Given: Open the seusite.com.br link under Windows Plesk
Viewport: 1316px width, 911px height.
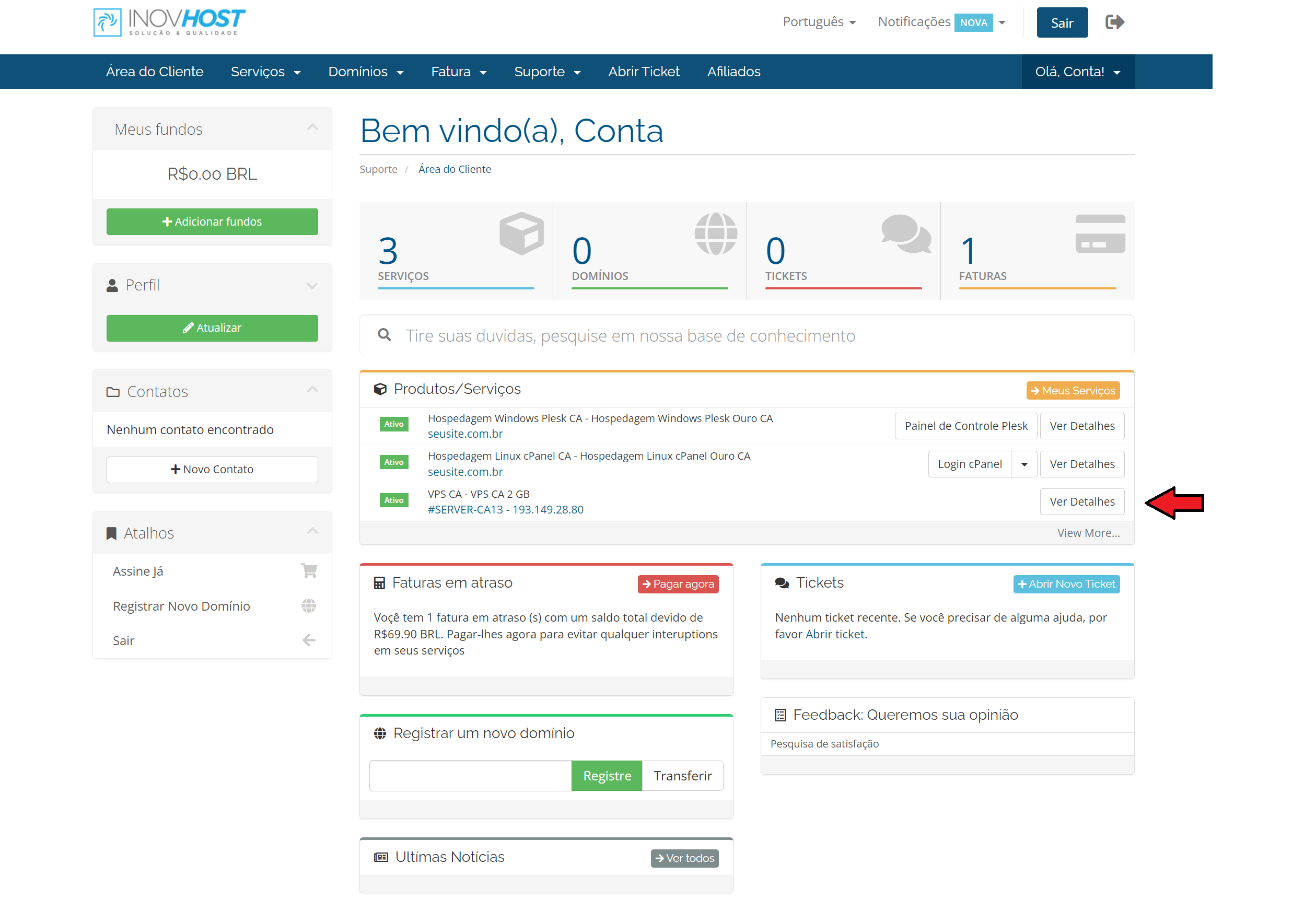Looking at the screenshot, I should (465, 434).
